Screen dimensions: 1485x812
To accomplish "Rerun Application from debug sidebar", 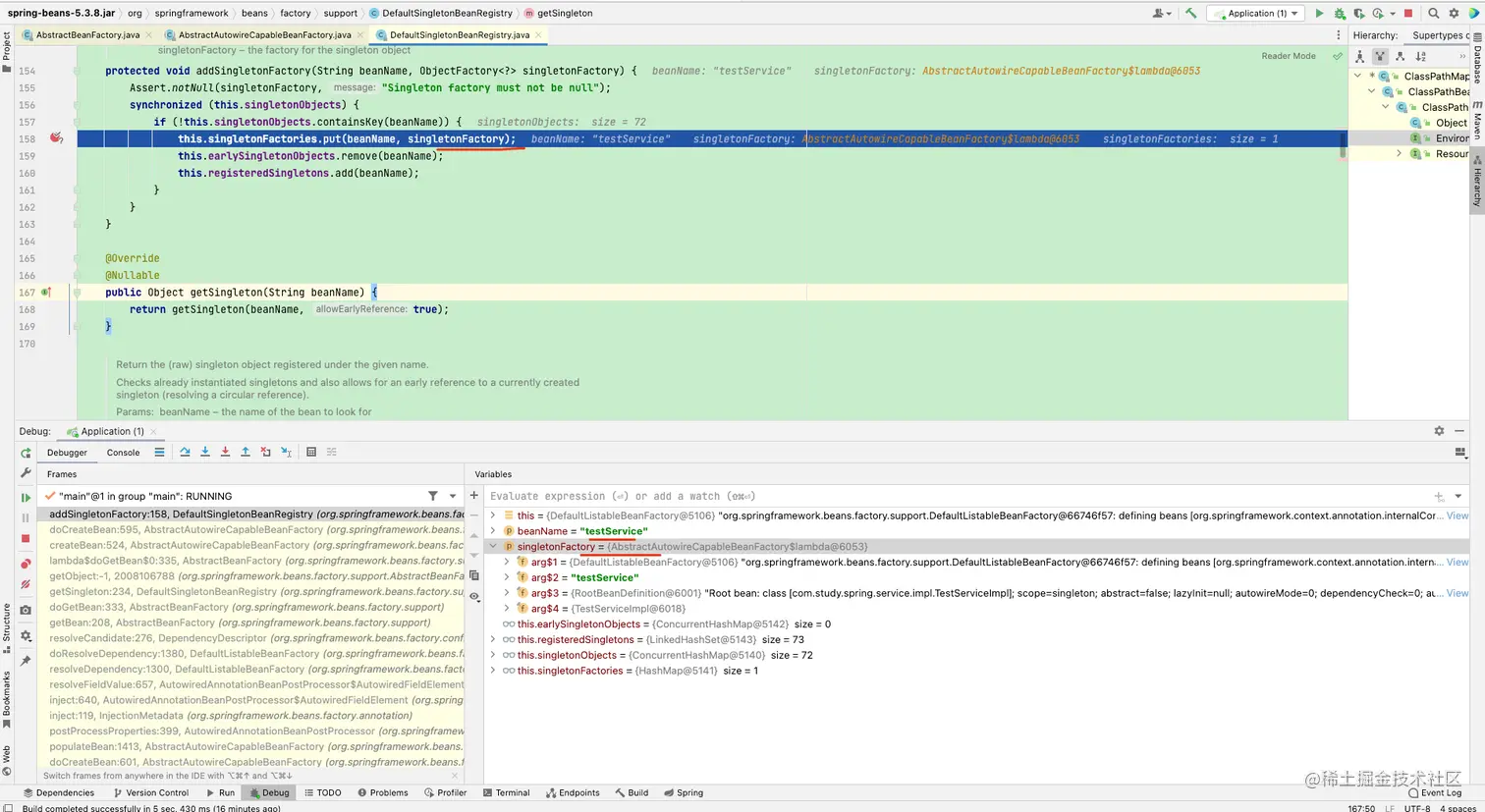I will tap(26, 453).
